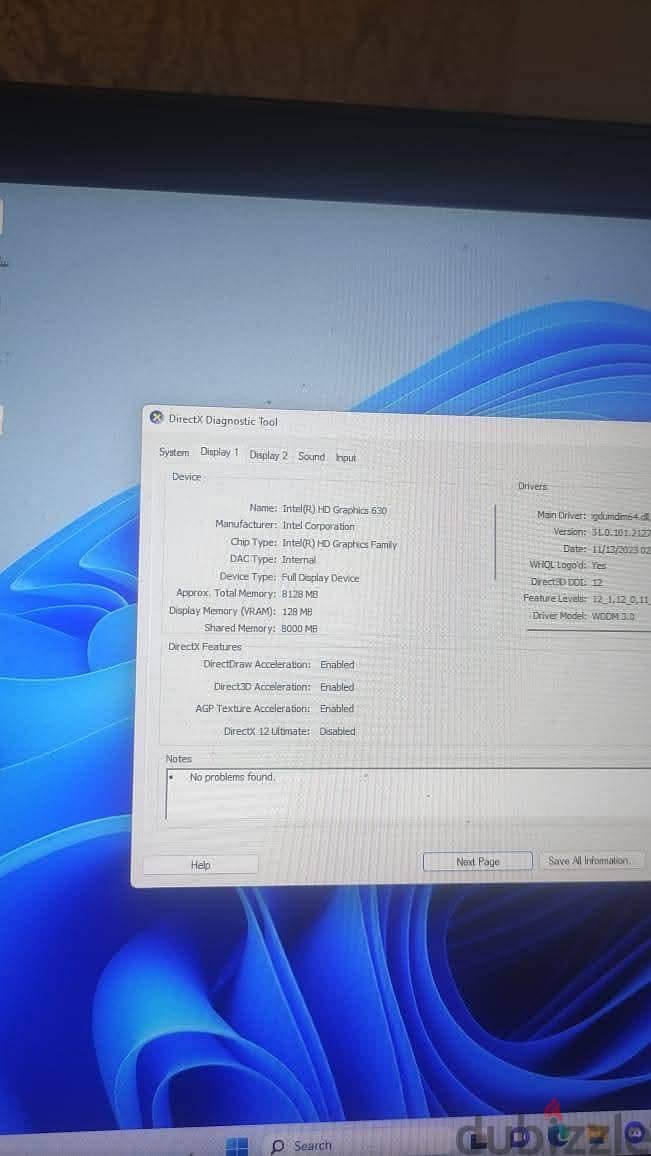Screen dimensions: 651x1156
Task: Switch to the System tab
Action: 174,452
